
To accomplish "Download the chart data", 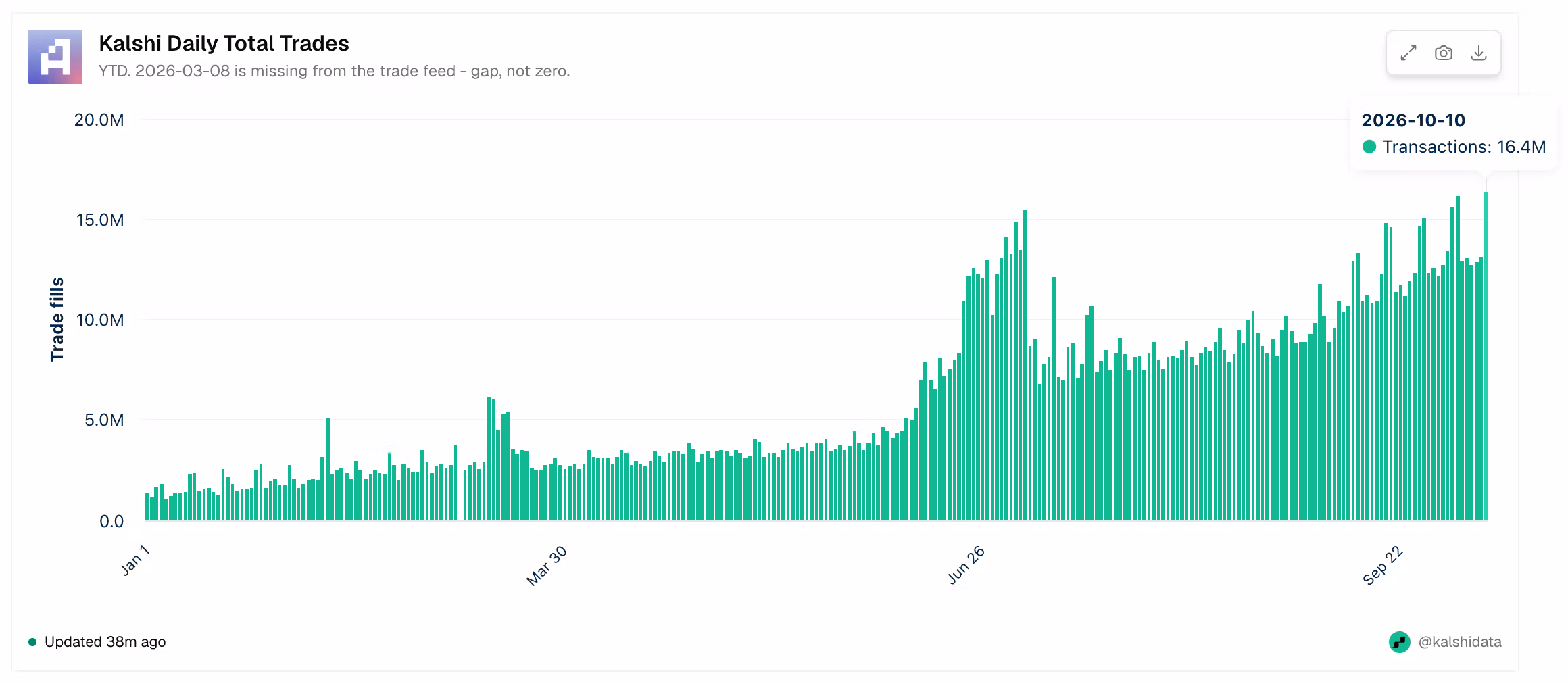I will point(1479,53).
